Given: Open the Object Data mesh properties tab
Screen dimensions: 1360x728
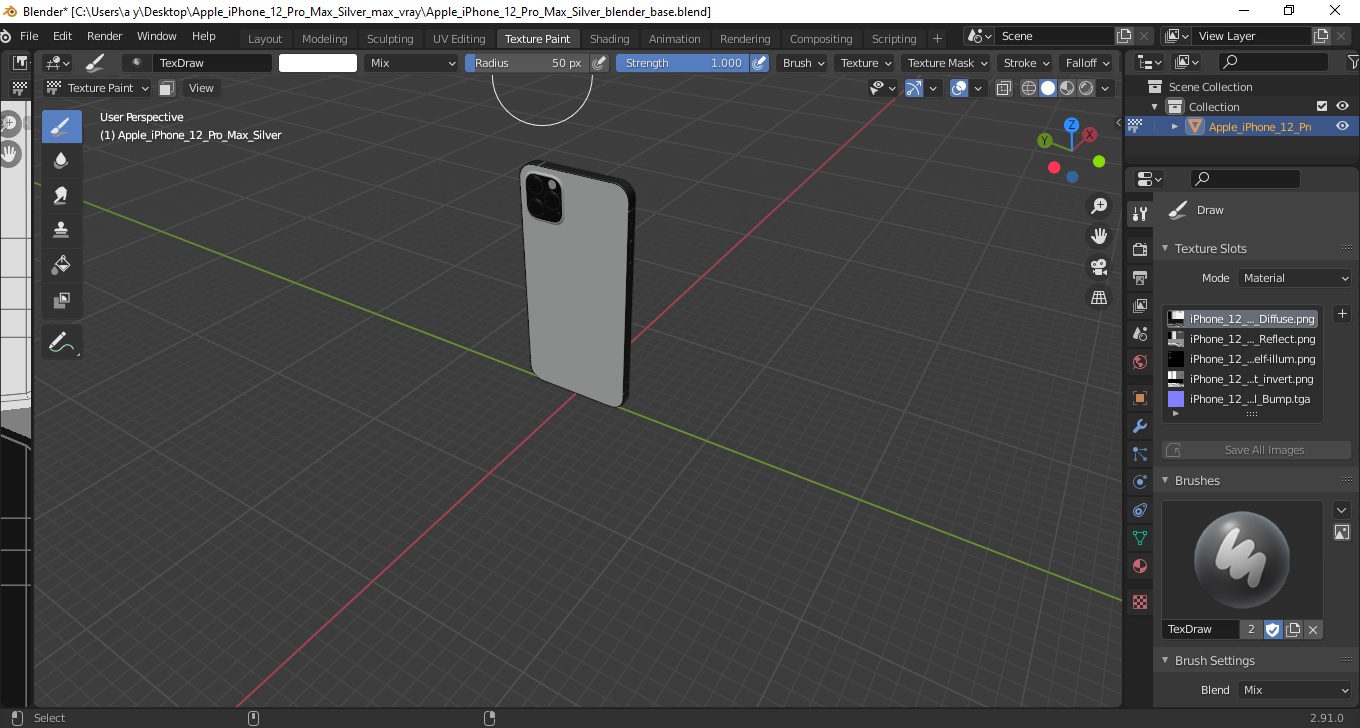Looking at the screenshot, I should 1139,538.
